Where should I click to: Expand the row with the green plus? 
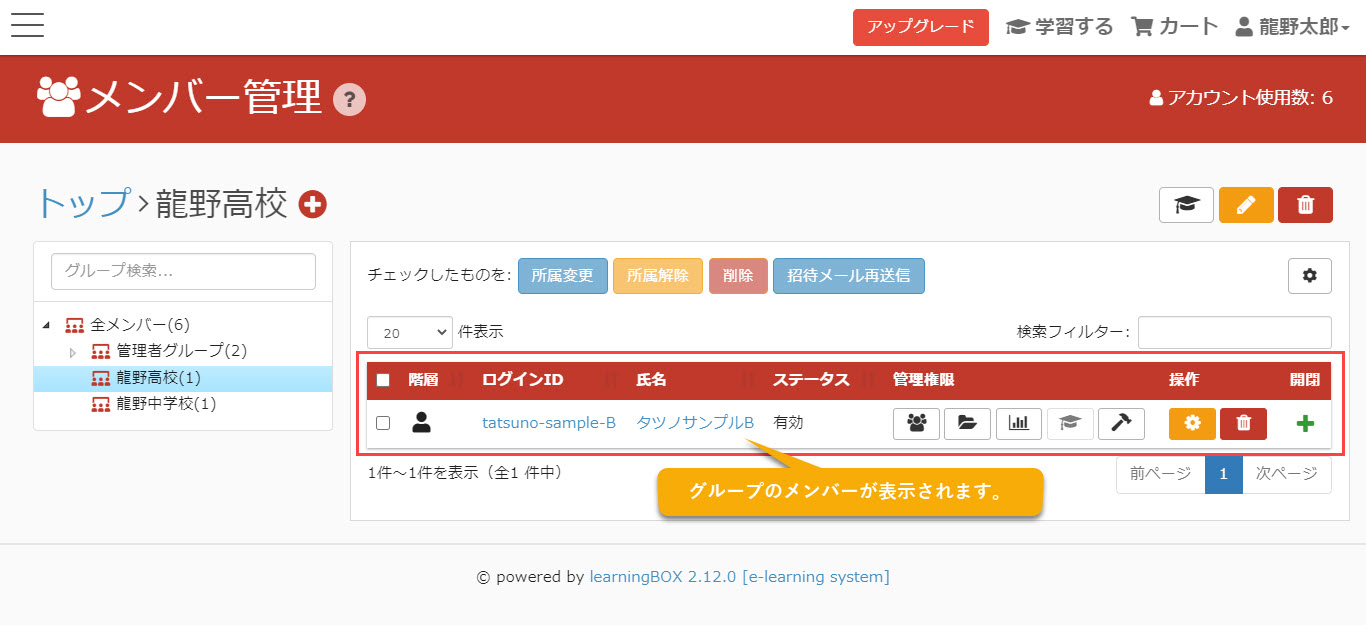click(x=1305, y=423)
